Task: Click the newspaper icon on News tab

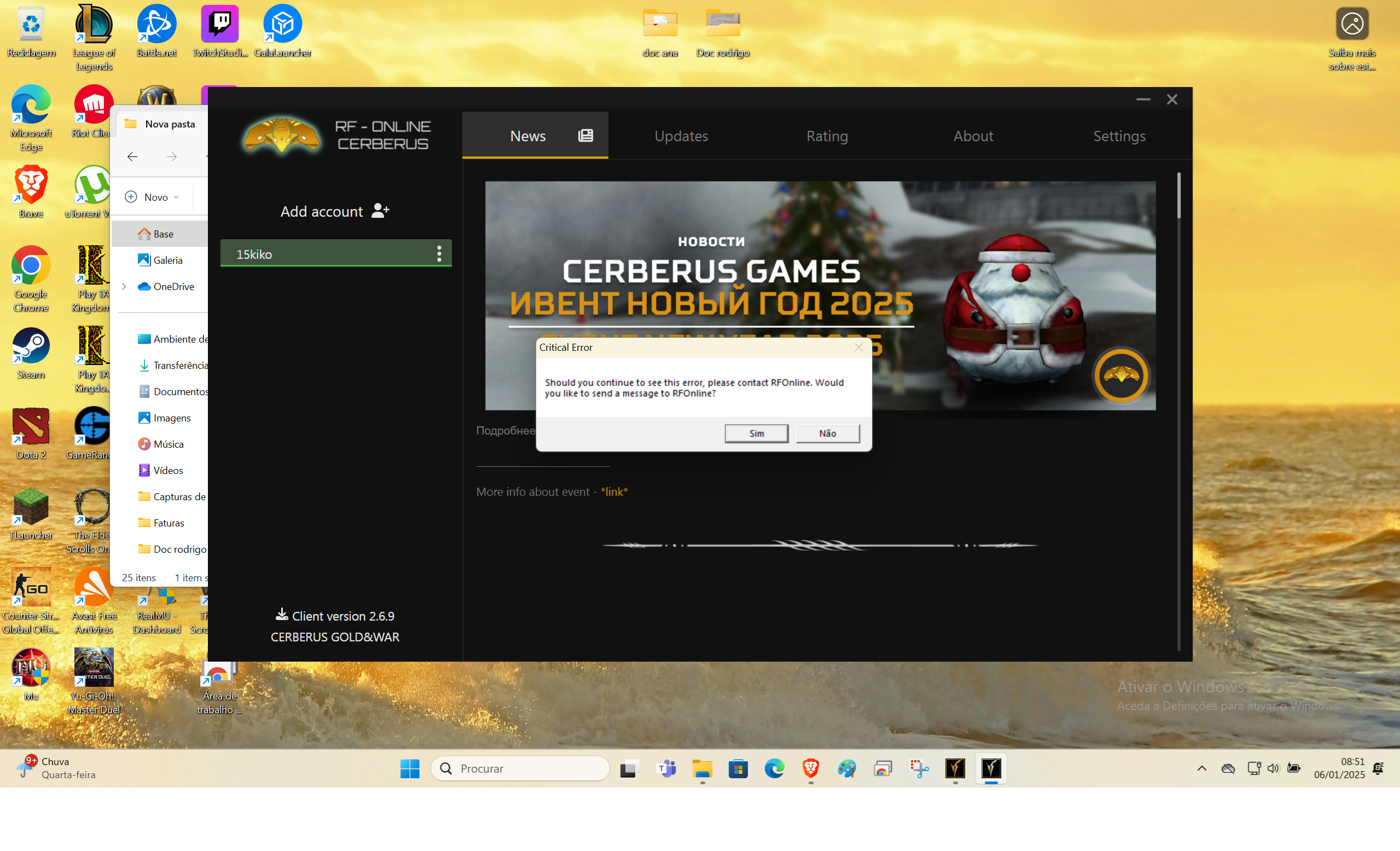Action: pyautogui.click(x=585, y=135)
